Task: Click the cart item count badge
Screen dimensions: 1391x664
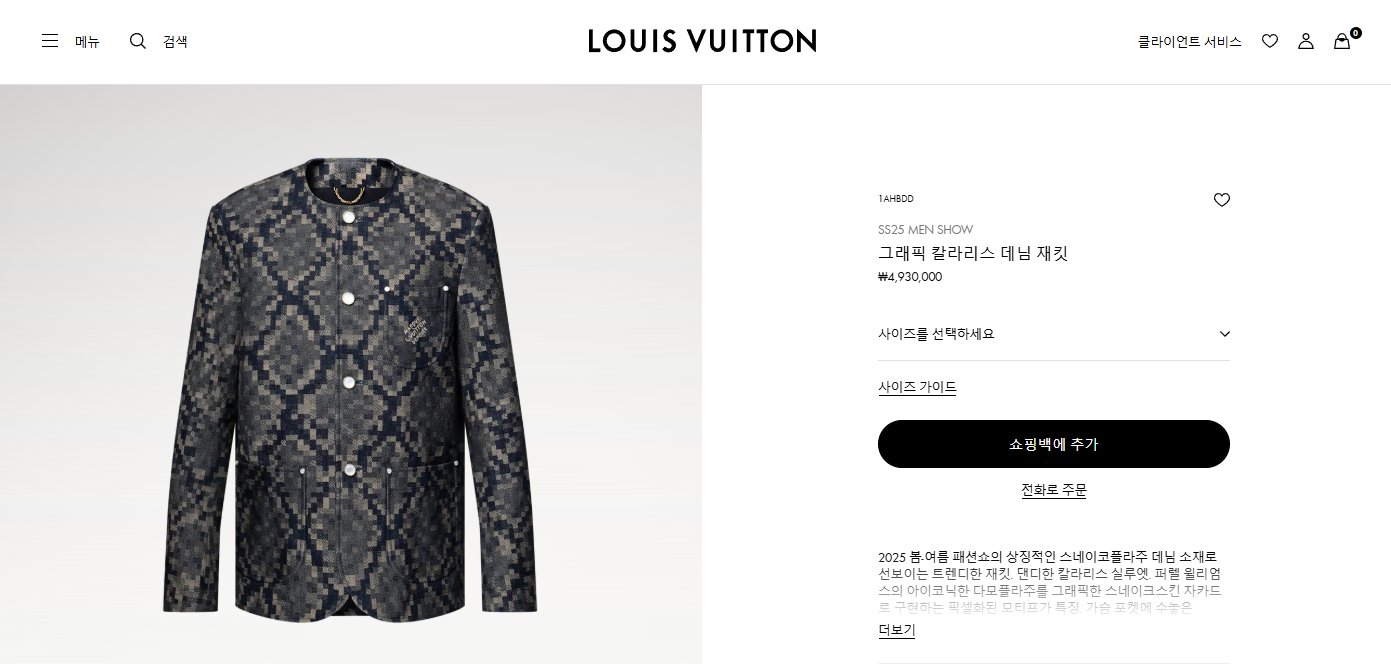Action: point(1356,33)
